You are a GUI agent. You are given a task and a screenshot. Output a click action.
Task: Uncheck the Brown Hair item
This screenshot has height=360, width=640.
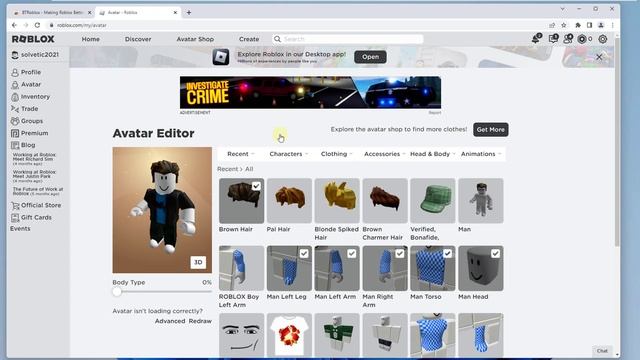[256, 186]
